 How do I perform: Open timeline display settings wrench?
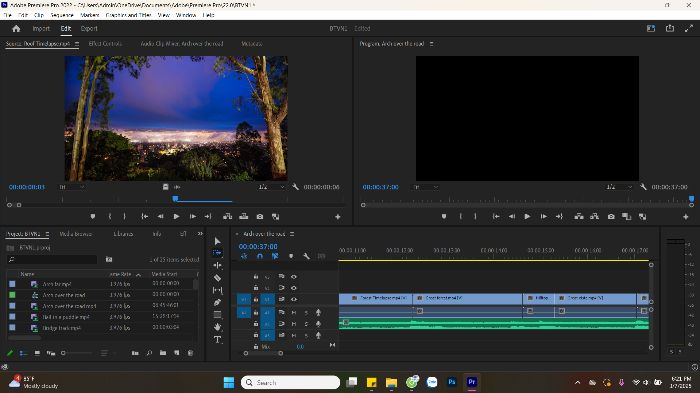(x=306, y=256)
